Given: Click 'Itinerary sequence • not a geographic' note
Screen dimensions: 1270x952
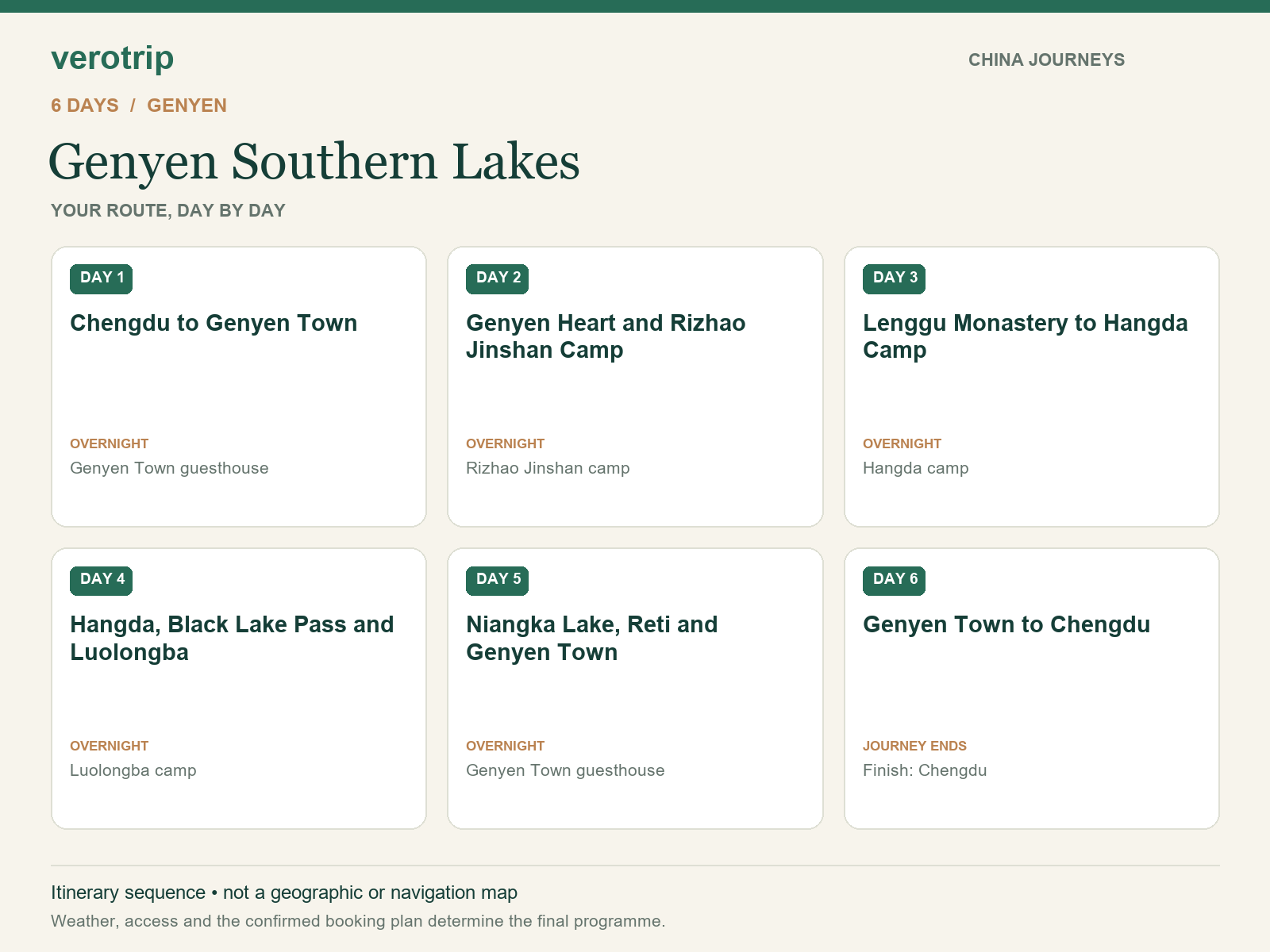Looking at the screenshot, I should [284, 893].
